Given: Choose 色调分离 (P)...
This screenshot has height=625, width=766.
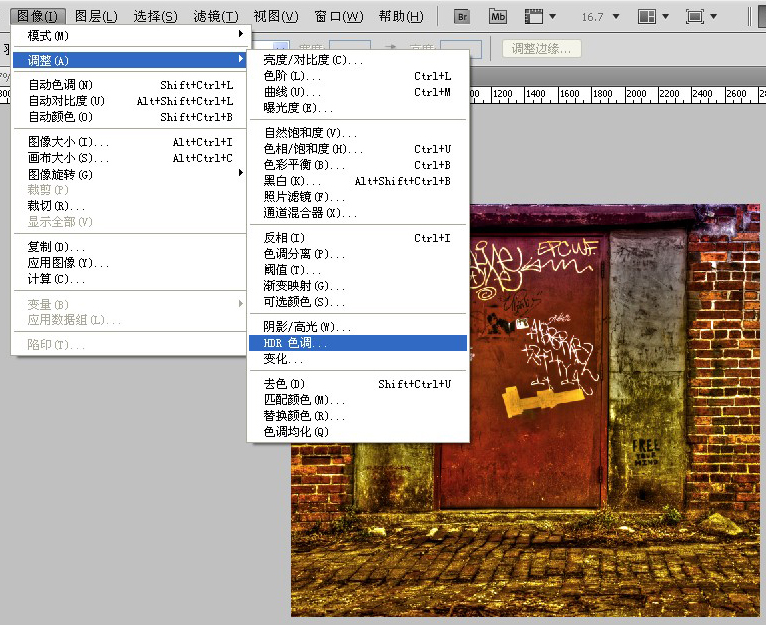Looking at the screenshot, I should tap(358, 254).
